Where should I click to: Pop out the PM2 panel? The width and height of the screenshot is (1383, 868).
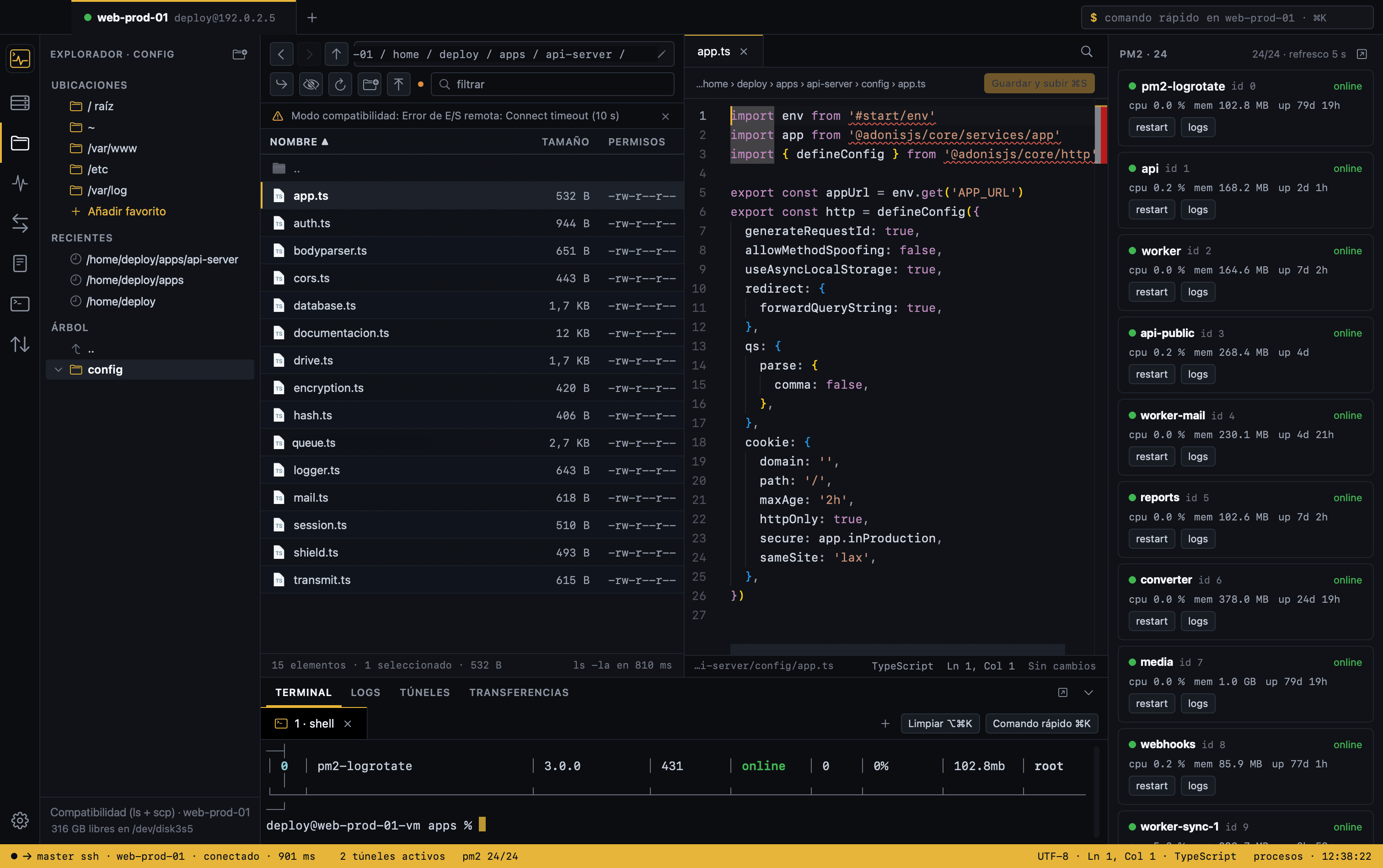(x=1362, y=54)
